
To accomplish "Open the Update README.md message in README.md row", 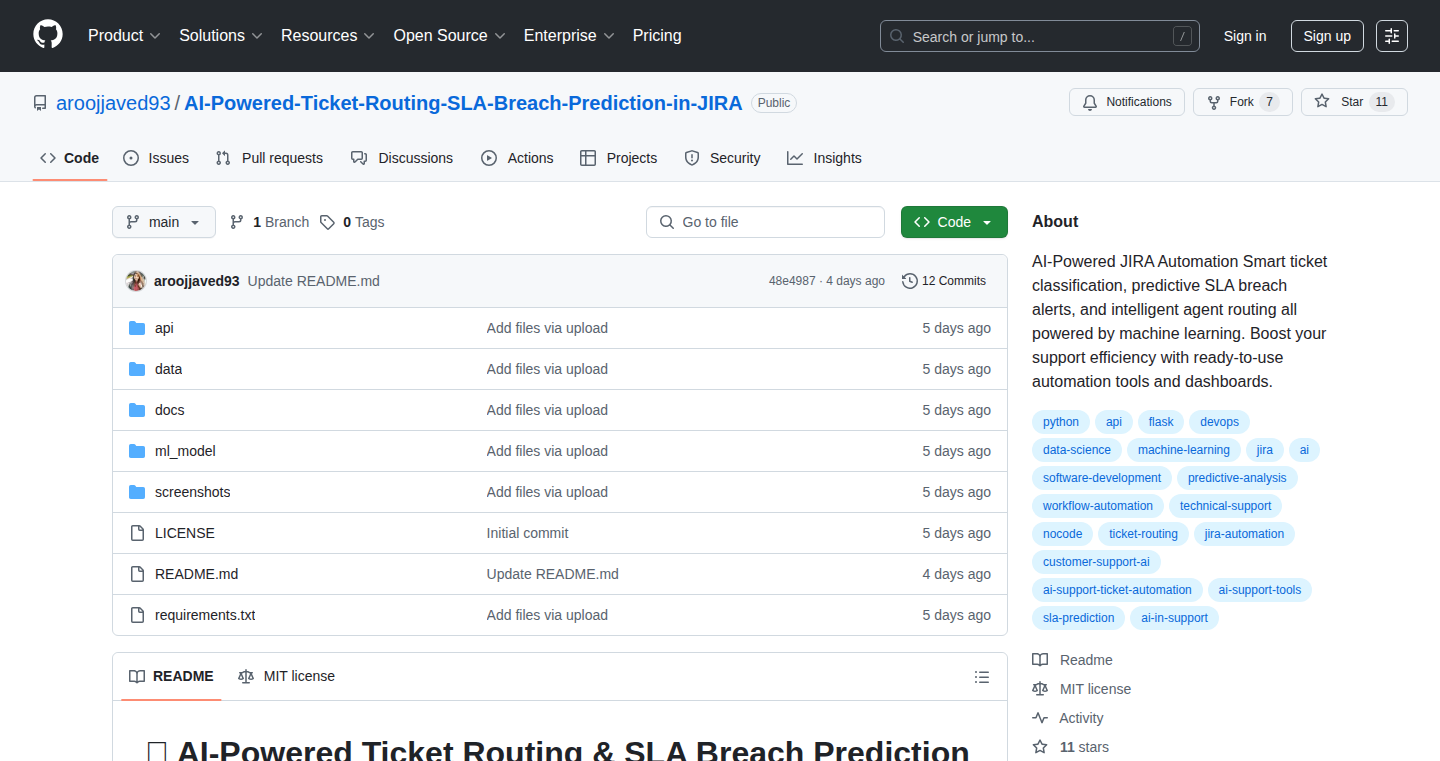I will pyautogui.click(x=553, y=574).
